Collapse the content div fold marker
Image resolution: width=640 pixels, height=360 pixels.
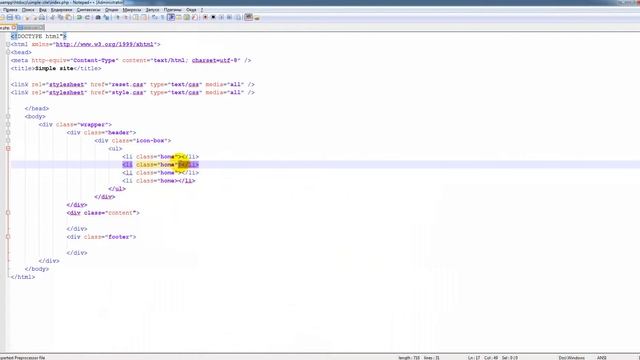click(x=8, y=213)
